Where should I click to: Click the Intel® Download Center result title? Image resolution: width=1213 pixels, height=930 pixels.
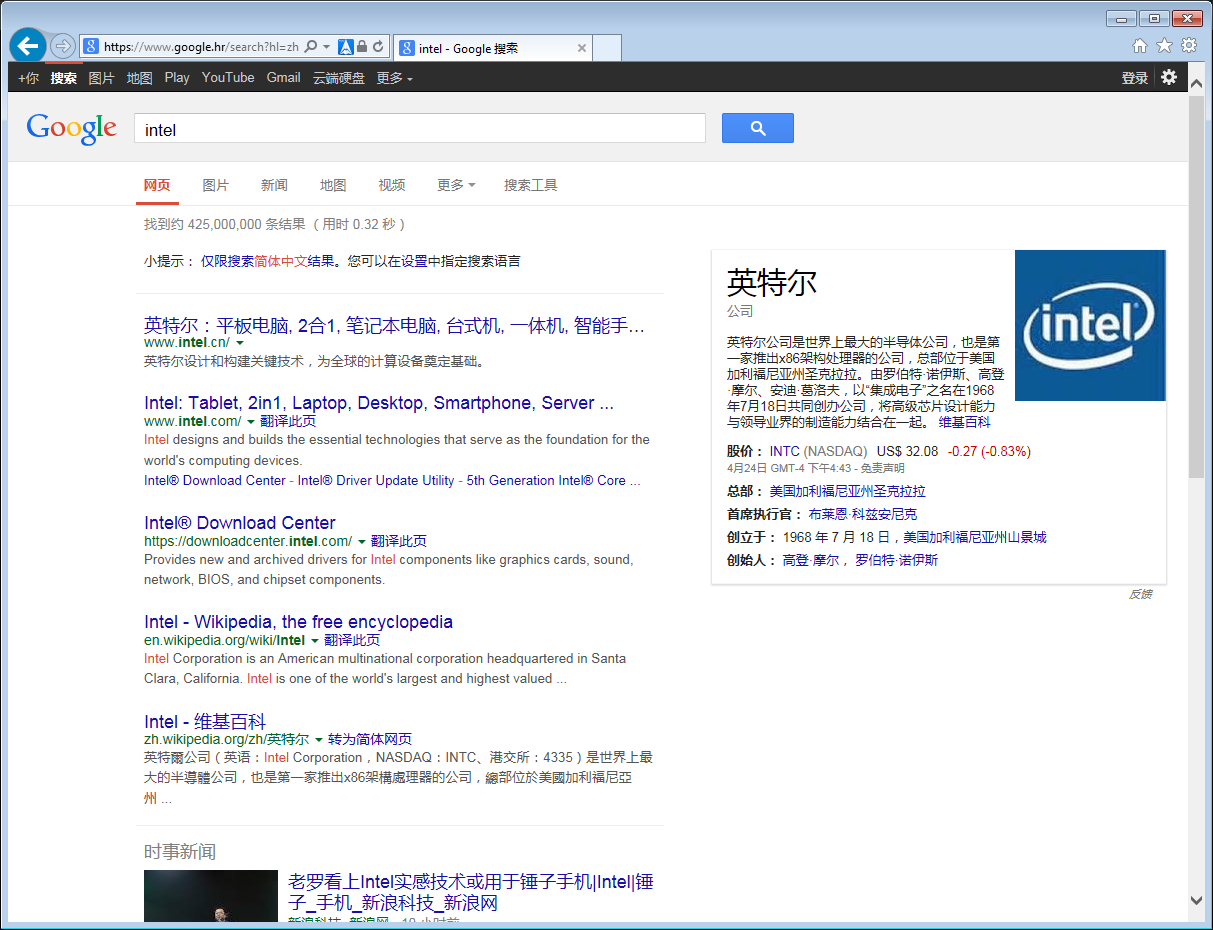(240, 523)
